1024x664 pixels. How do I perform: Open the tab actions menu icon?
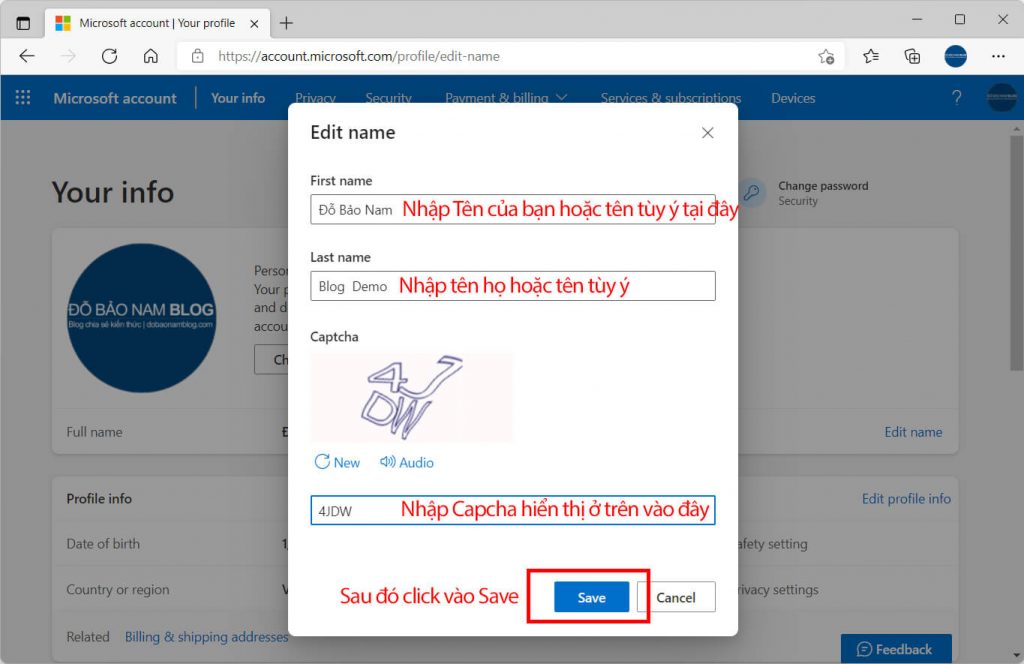(x=23, y=24)
